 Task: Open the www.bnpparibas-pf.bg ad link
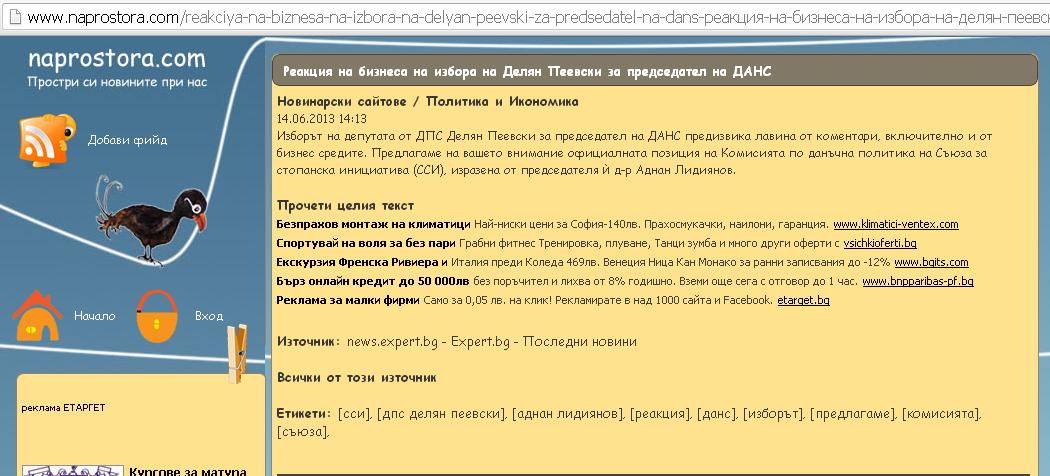pos(917,281)
